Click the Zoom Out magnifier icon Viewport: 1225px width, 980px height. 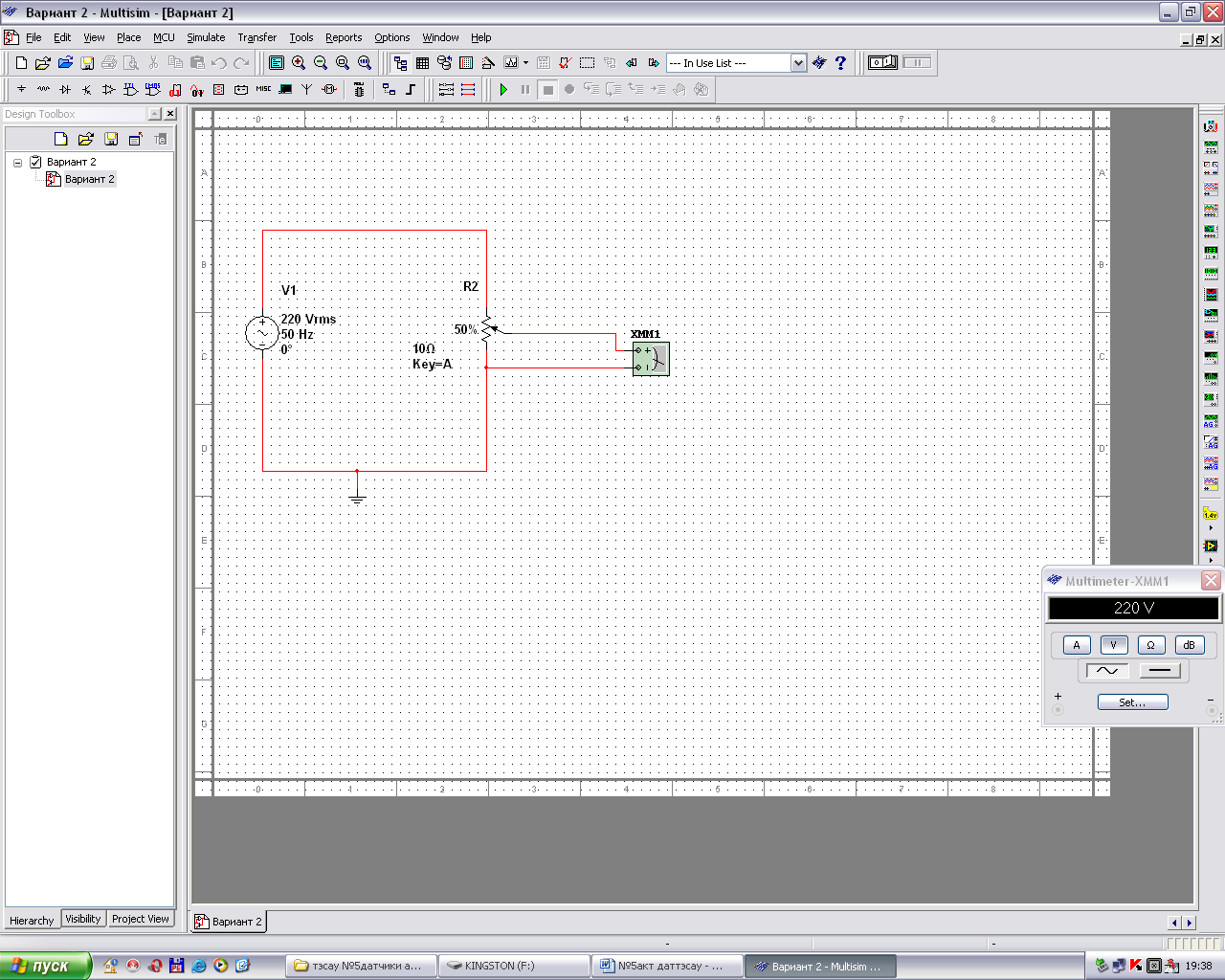pyautogui.click(x=321, y=63)
